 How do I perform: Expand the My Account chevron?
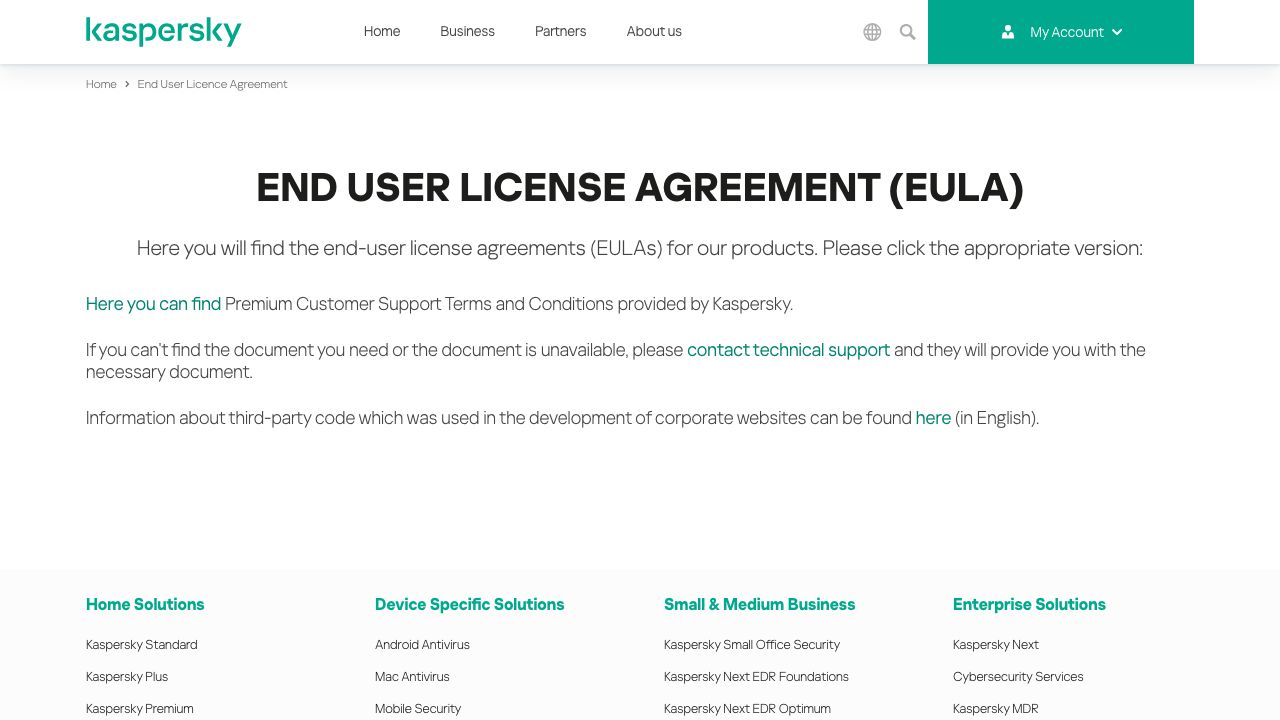(x=1117, y=32)
